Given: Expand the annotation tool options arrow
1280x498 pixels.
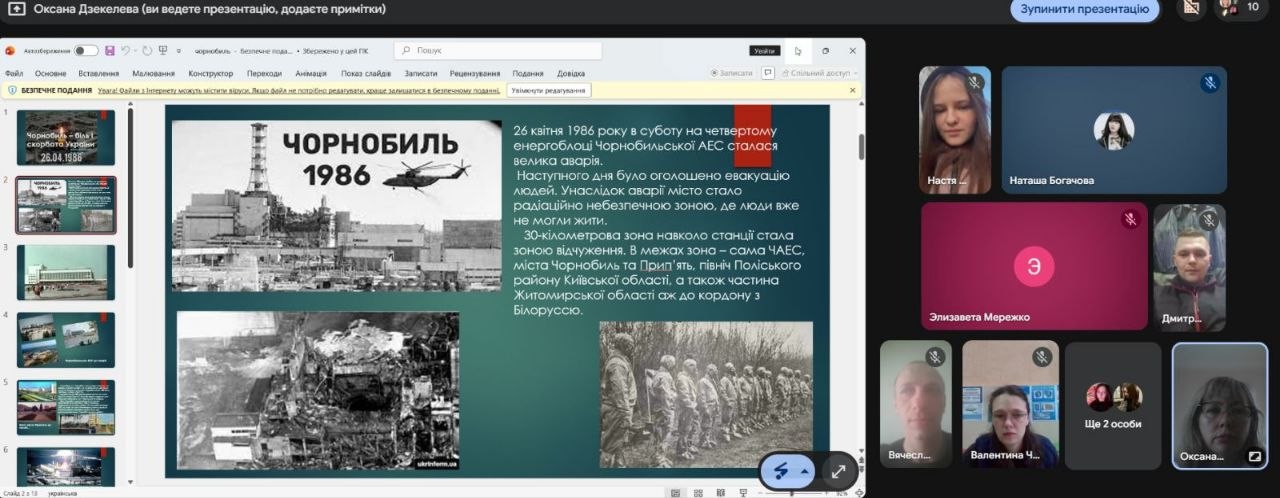Looking at the screenshot, I should pos(805,471).
